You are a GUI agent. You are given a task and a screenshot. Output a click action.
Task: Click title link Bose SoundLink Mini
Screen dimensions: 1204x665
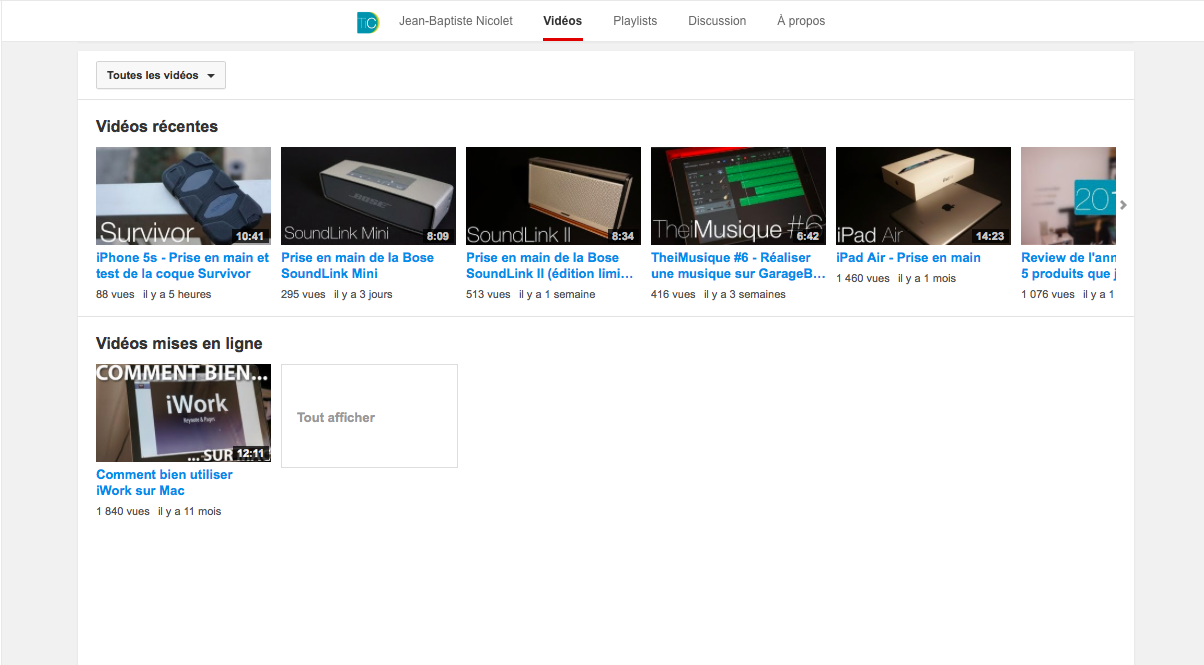358,265
